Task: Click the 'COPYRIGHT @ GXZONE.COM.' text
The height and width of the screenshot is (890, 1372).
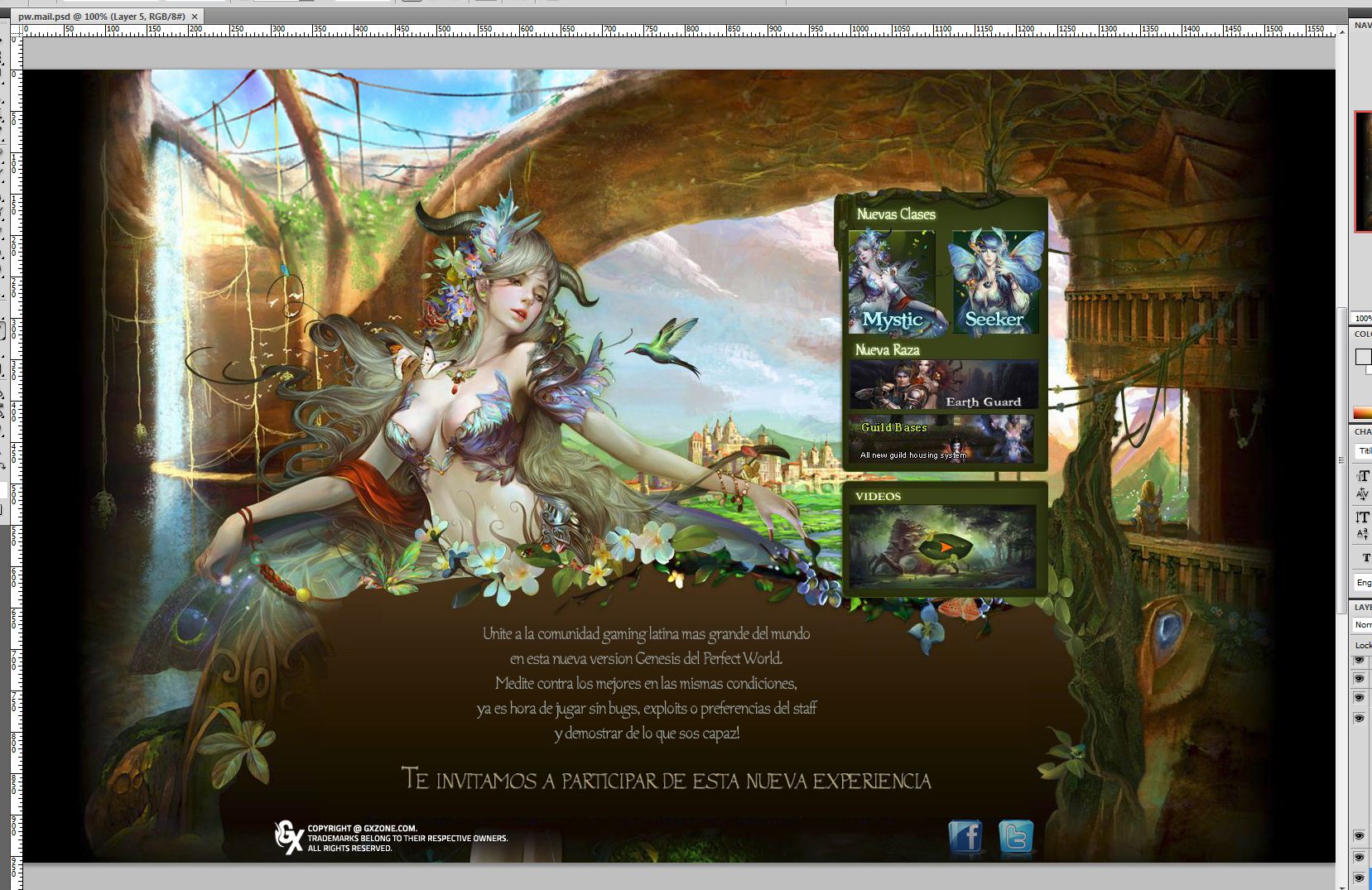Action: [x=362, y=829]
